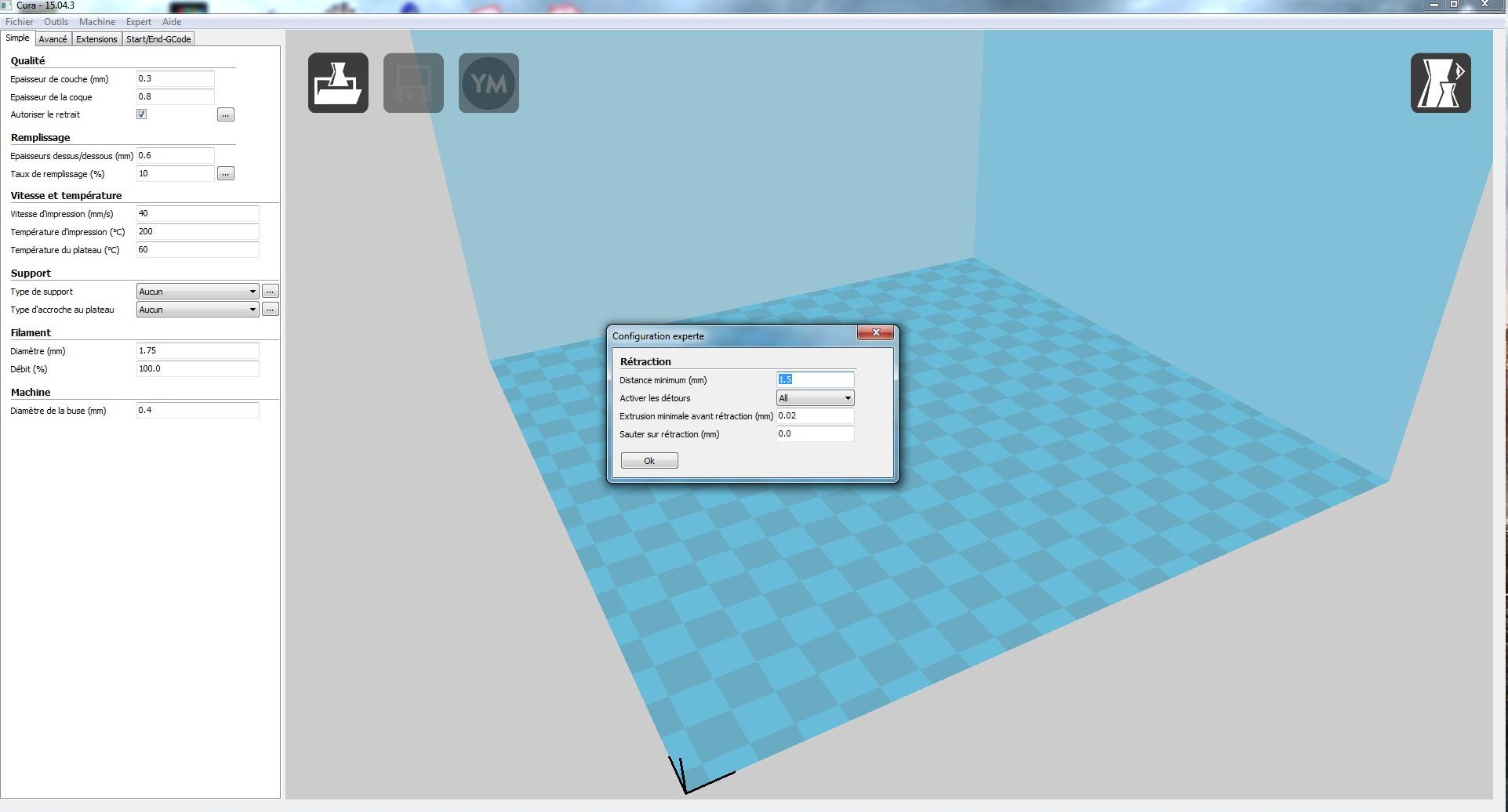Click Ok in Configuration experte dialog
The image size is (1508, 812).
pos(649,461)
